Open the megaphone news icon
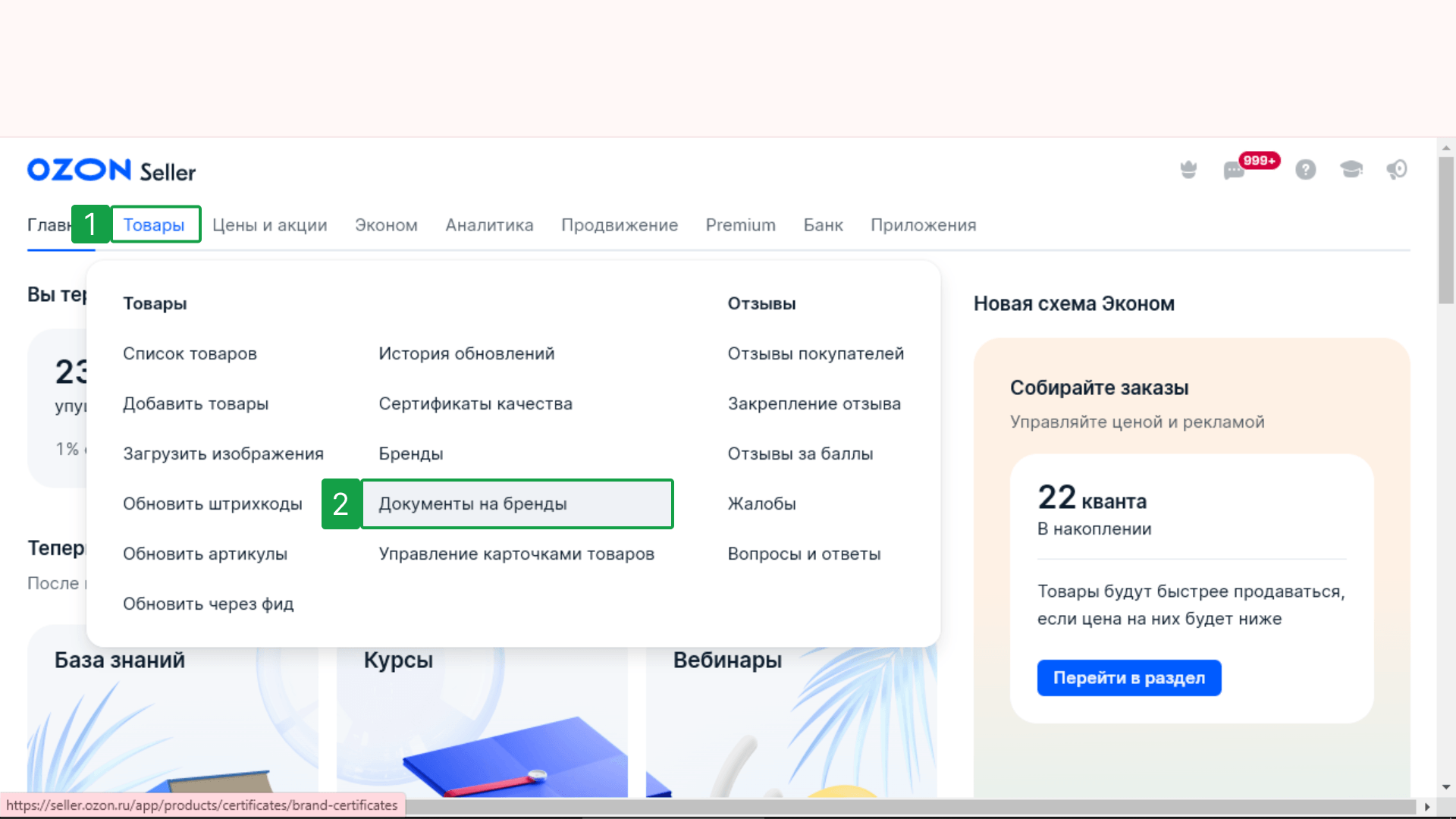 [1397, 169]
